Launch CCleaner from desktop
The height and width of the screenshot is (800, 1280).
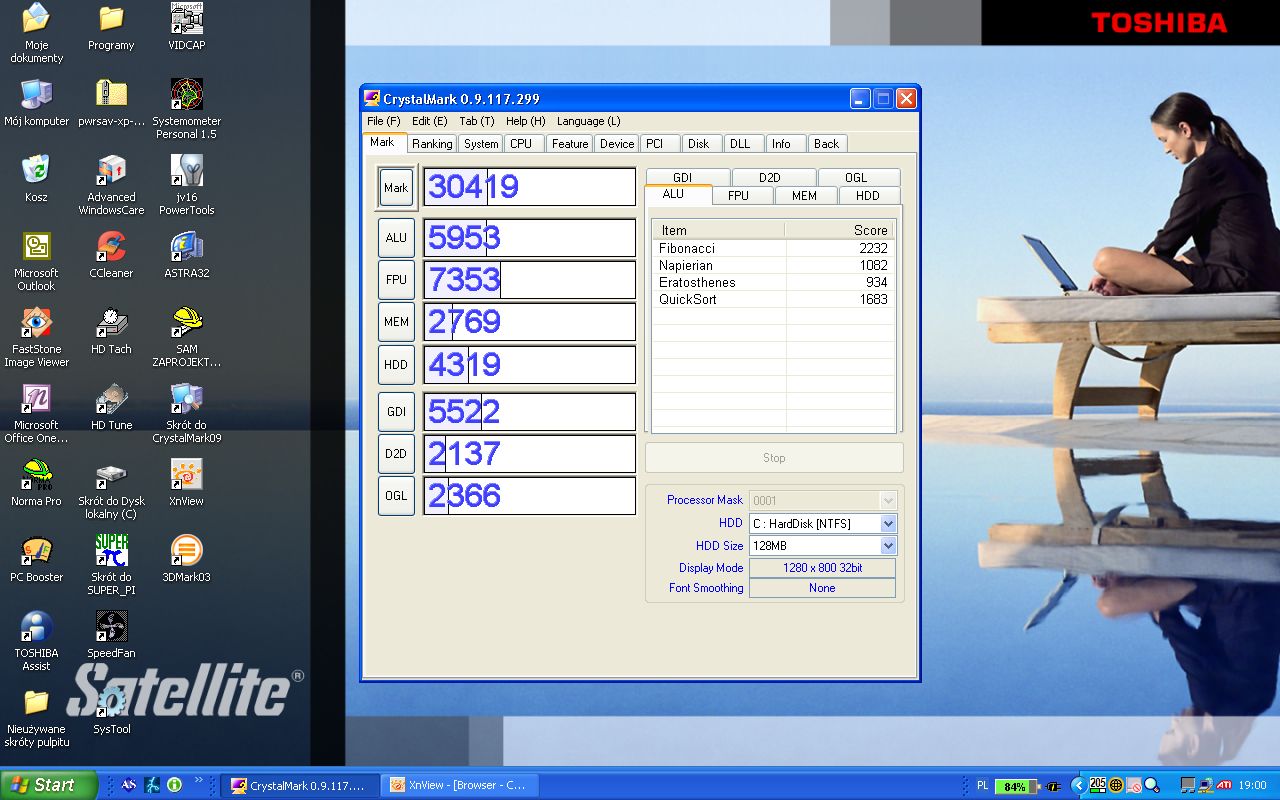point(111,255)
